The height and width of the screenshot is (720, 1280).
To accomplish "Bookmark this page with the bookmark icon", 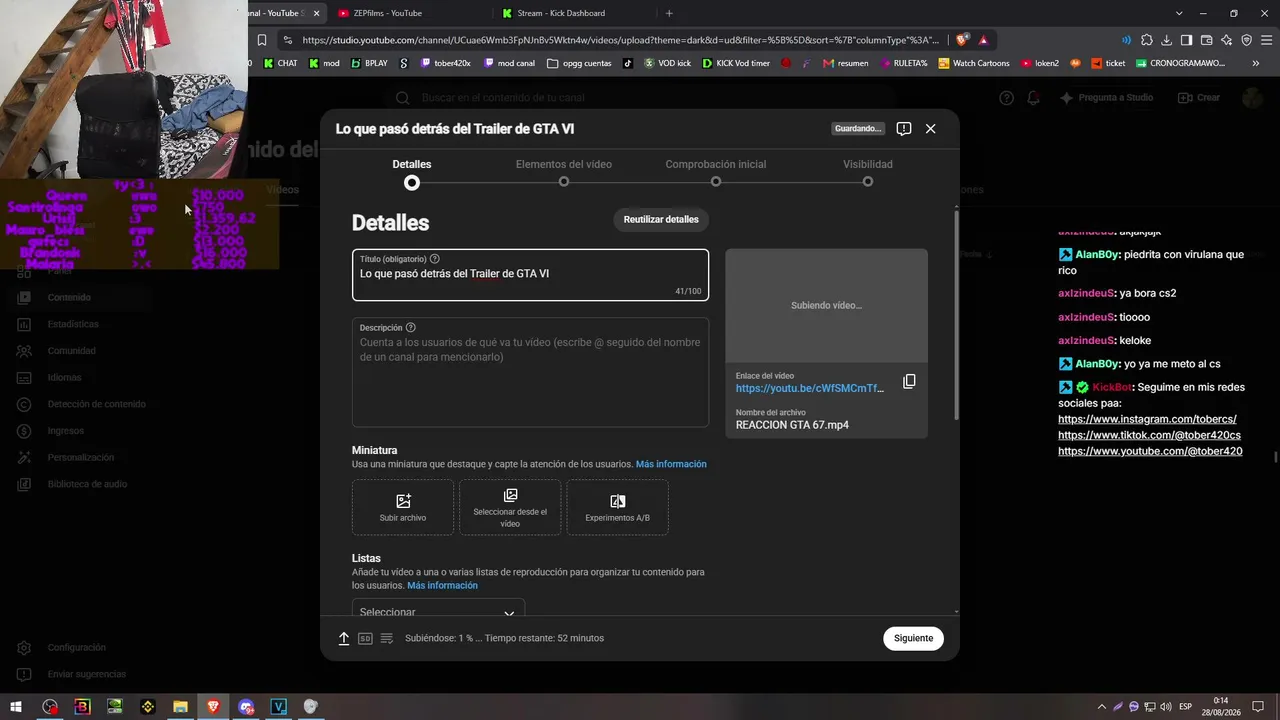I will point(262,40).
